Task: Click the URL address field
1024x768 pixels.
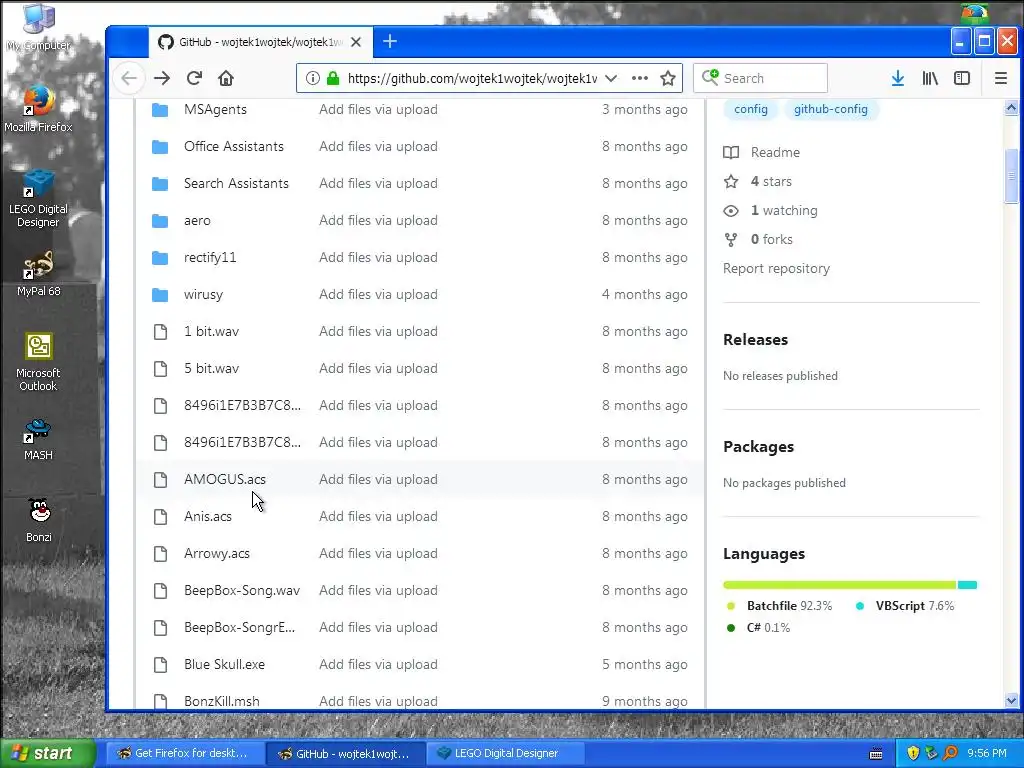Action: 472,78
